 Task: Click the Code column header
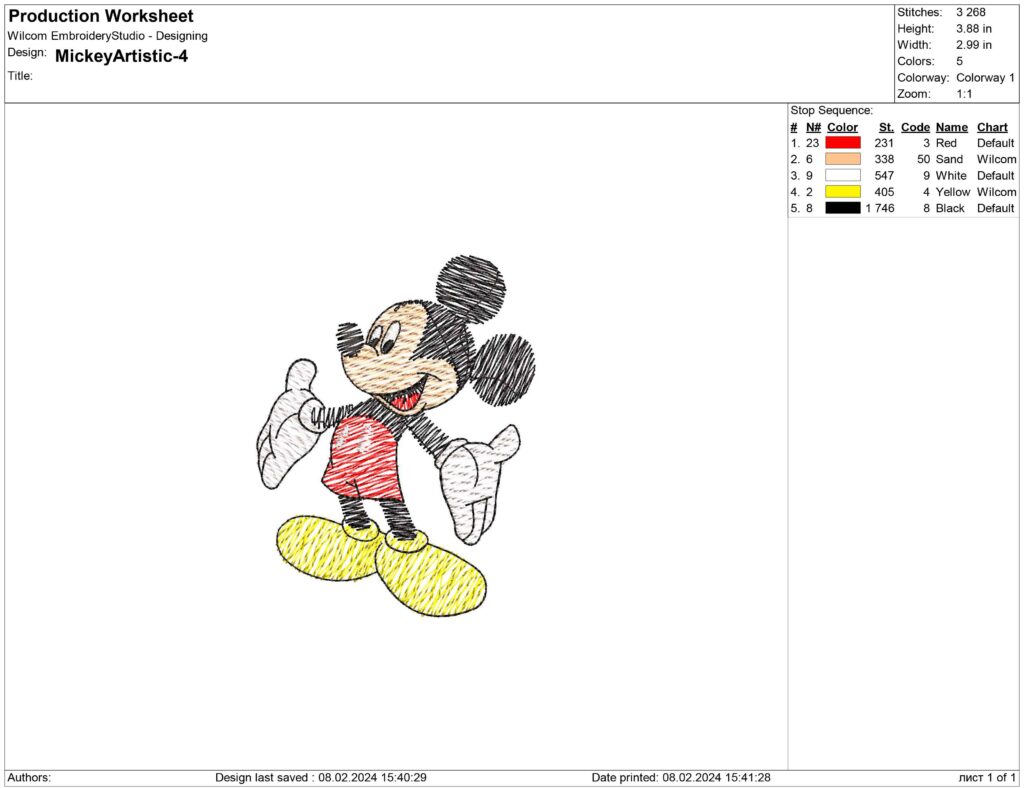pyautogui.click(x=916, y=127)
